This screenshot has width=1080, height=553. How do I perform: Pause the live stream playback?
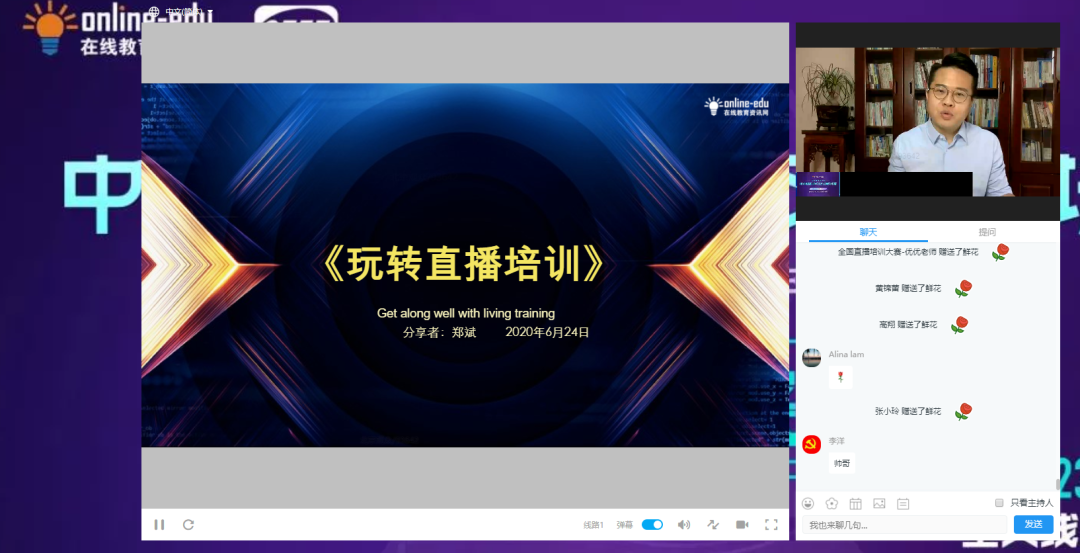(x=159, y=524)
